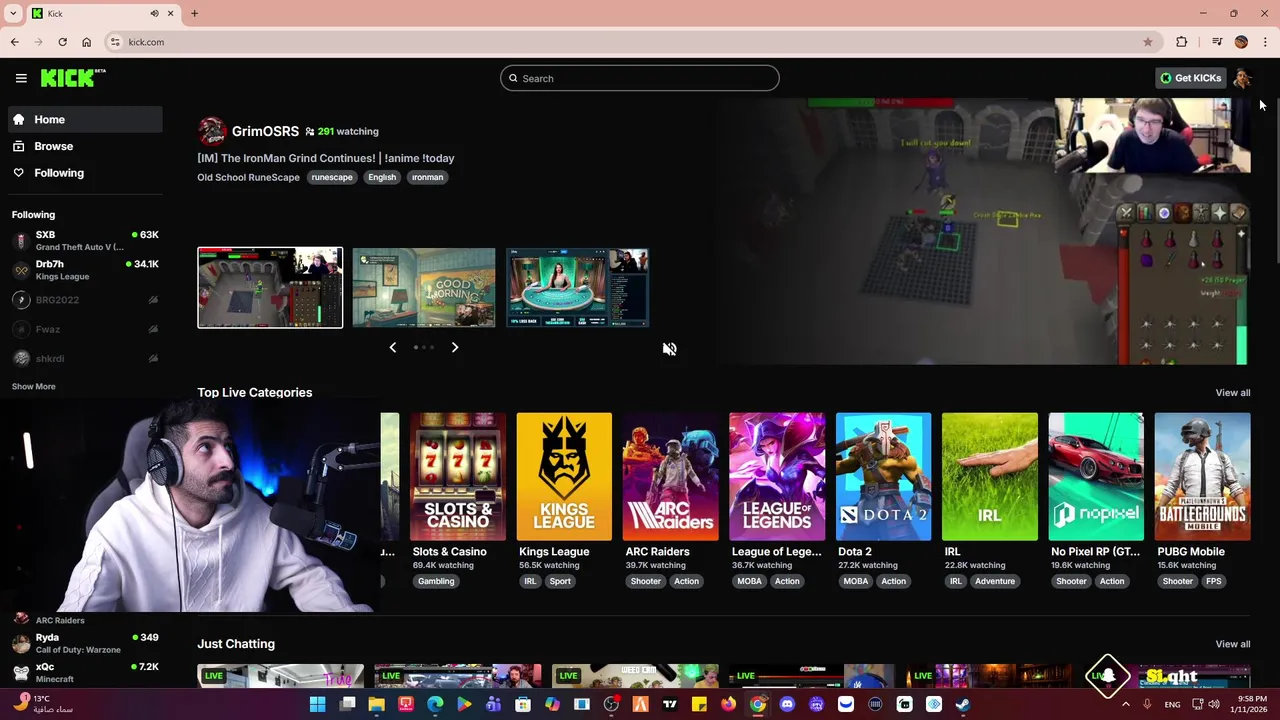Open the tab search dropdown
The width and height of the screenshot is (1280, 720).
pyautogui.click(x=13, y=13)
